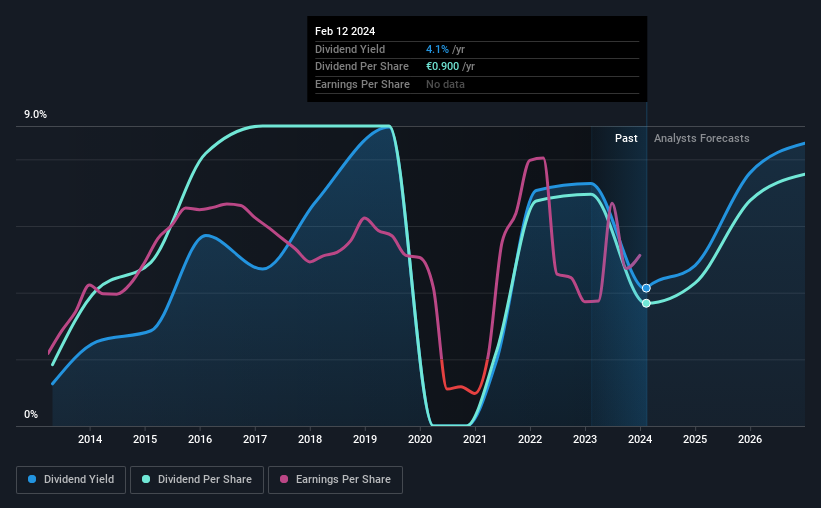The image size is (821, 508).
Task: Click the No data earnings value
Action: [445, 84]
